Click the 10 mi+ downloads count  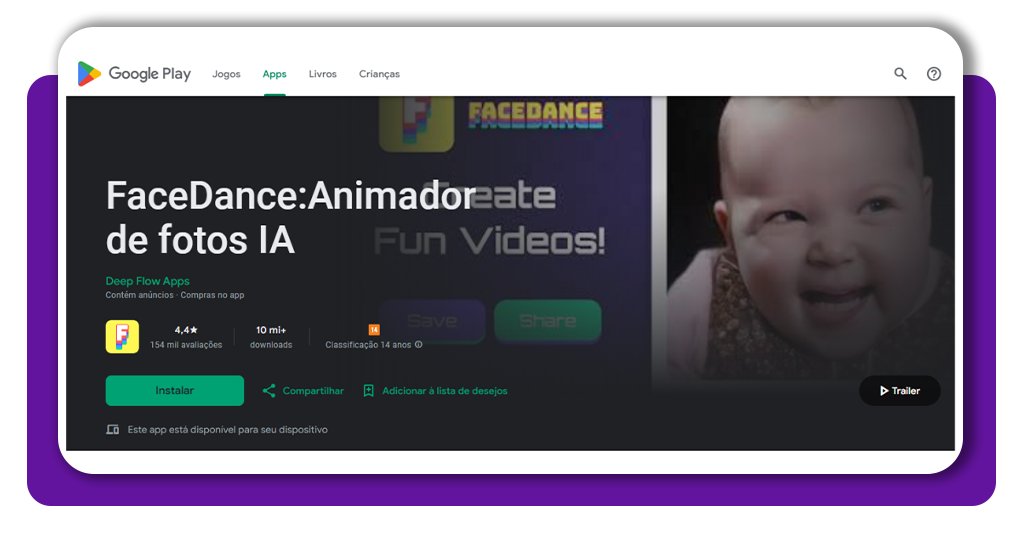pos(271,329)
